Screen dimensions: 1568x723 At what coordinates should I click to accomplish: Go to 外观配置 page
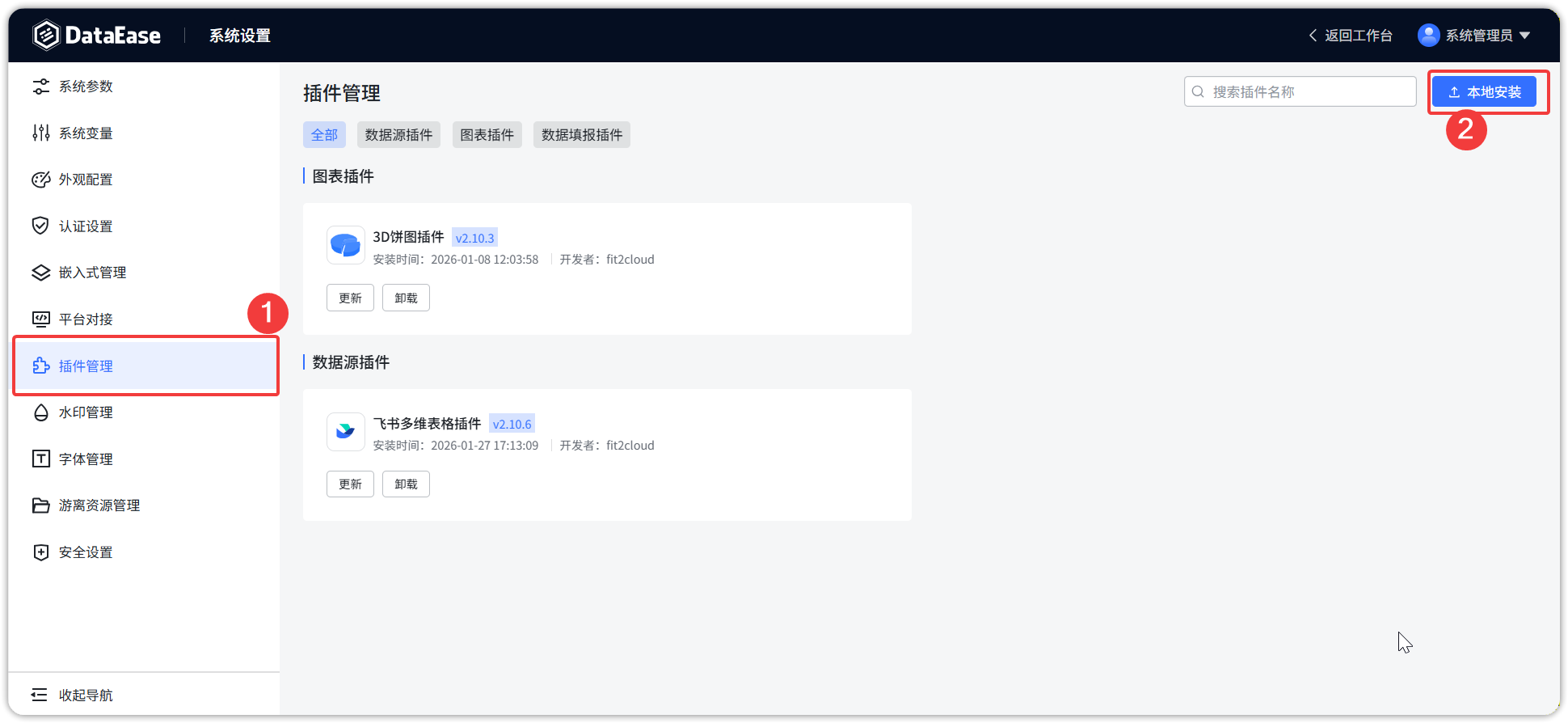(145, 180)
